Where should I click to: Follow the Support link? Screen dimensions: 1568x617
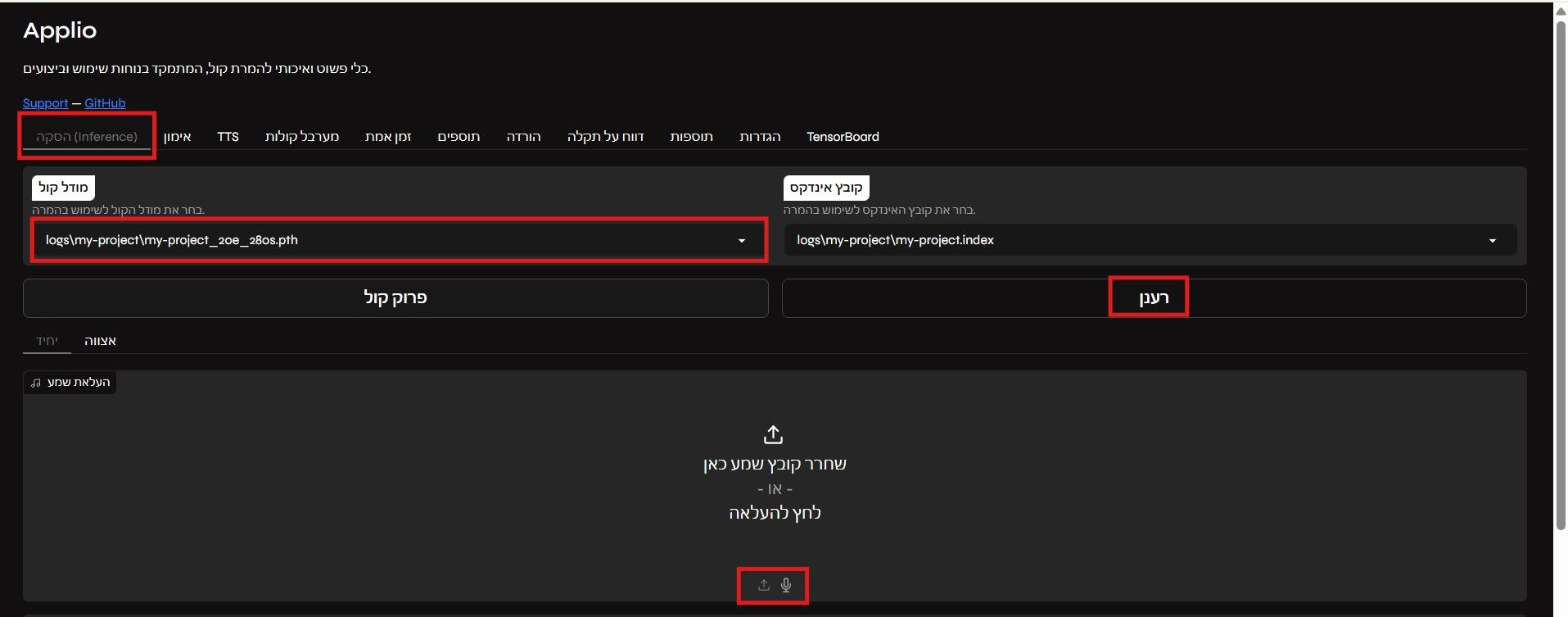coord(45,103)
